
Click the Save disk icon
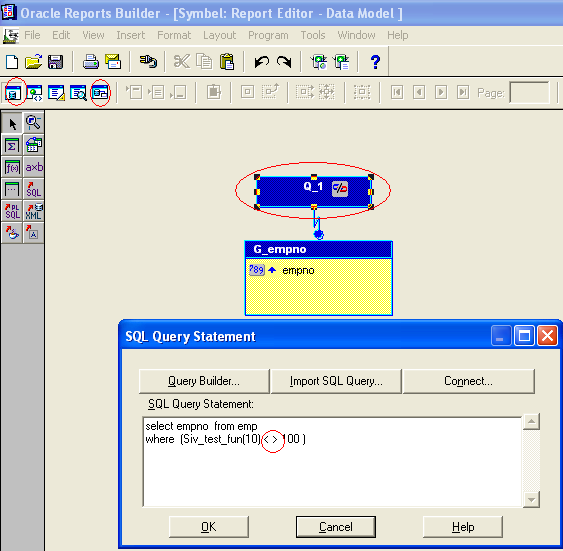tap(55, 62)
